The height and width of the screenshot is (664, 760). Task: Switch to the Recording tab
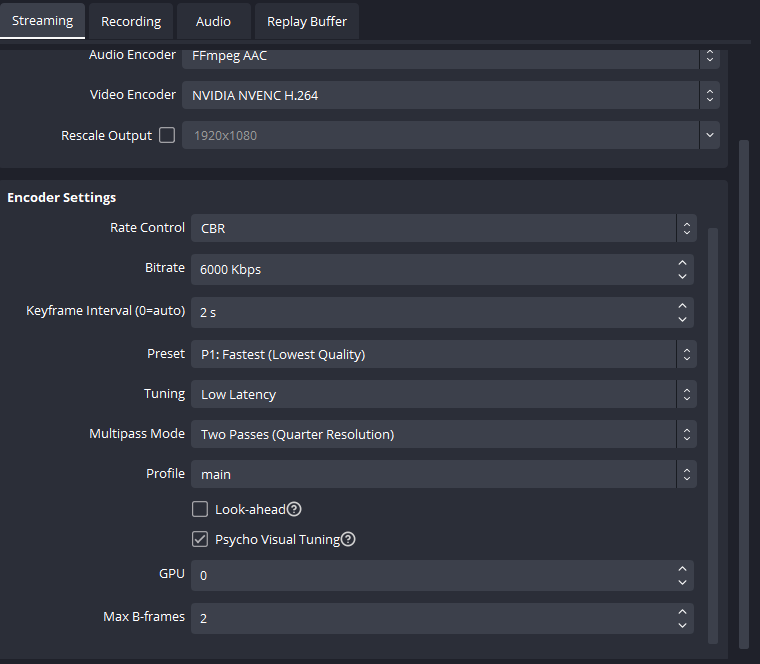(131, 21)
